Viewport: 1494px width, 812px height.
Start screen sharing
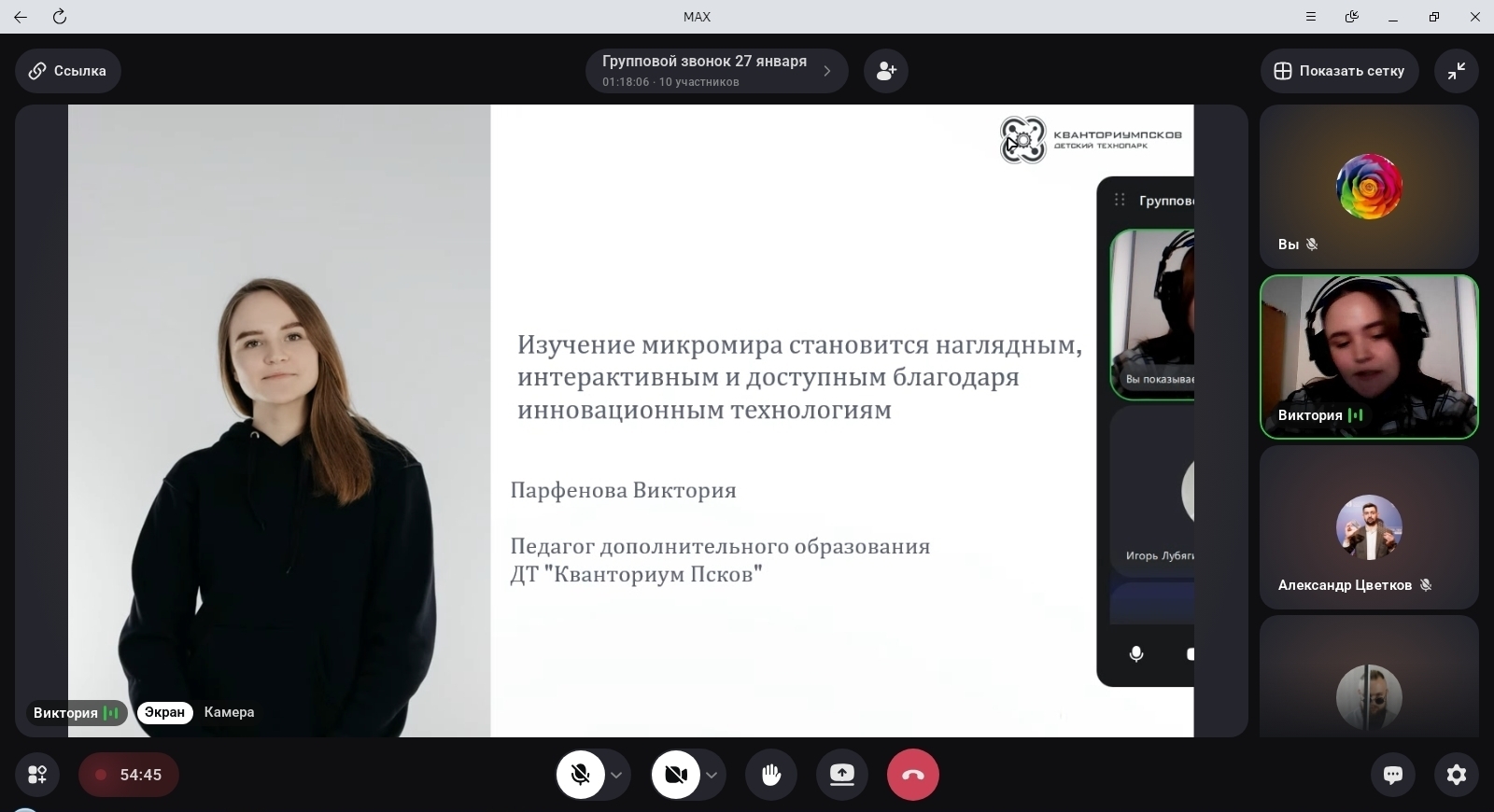(841, 775)
